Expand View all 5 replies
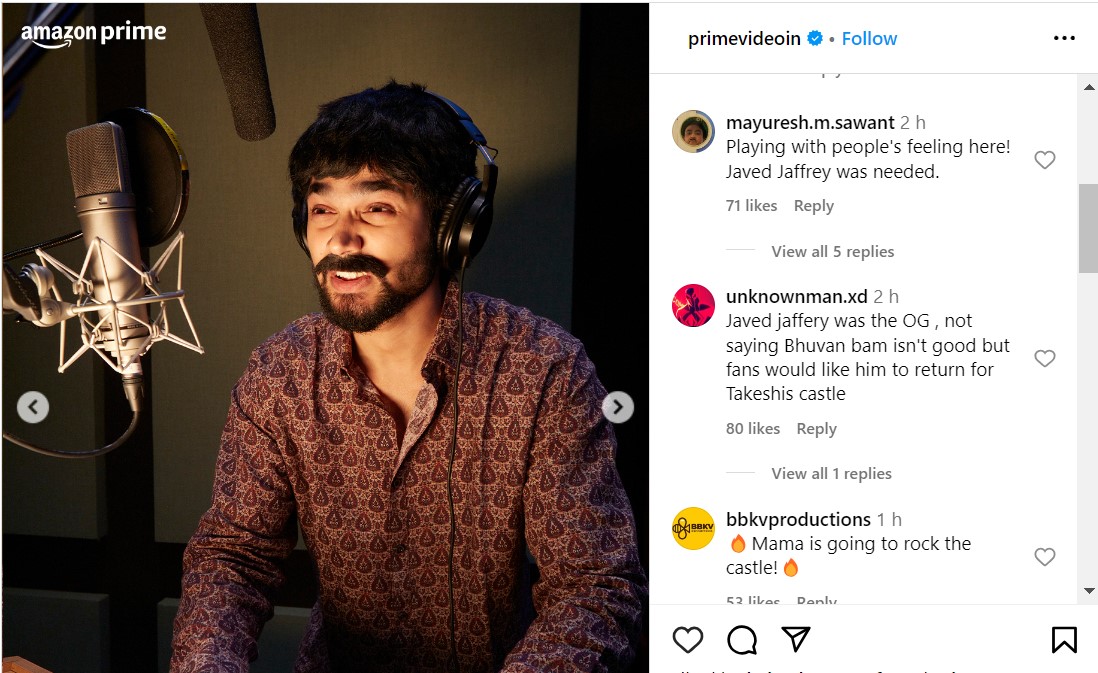 pos(832,252)
